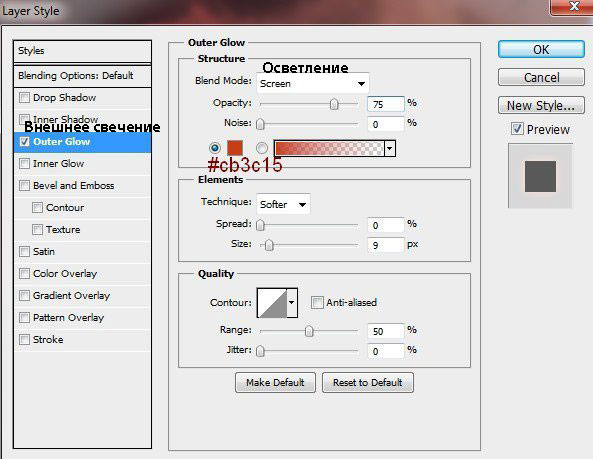
Task: Click the Range value field showing 50
Action: click(x=385, y=331)
